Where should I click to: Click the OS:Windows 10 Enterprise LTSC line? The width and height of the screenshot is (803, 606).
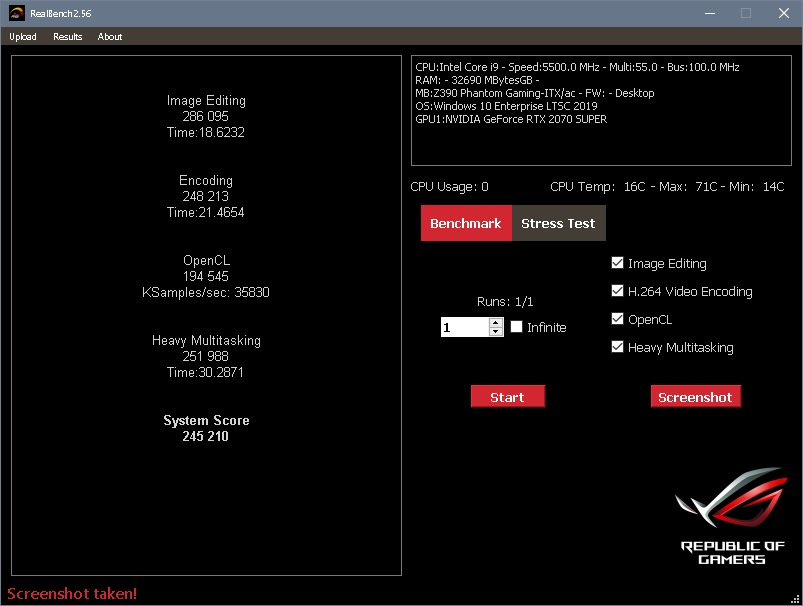click(x=506, y=106)
